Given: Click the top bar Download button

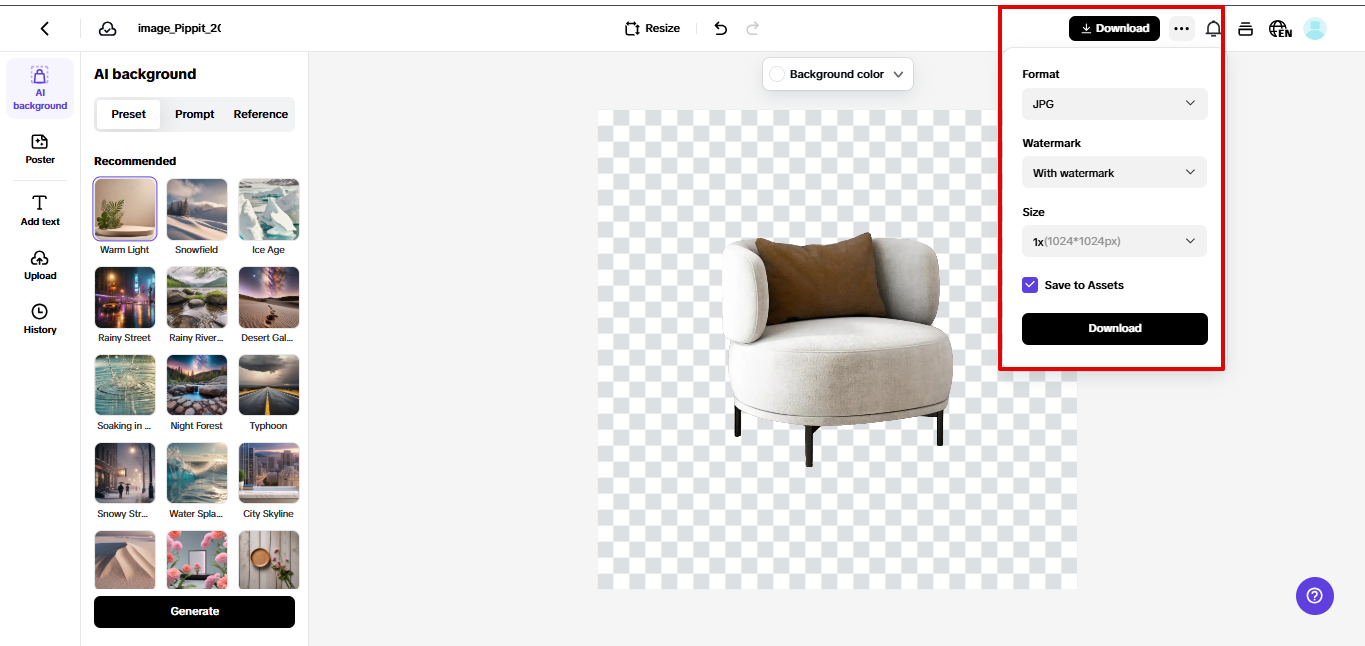Looking at the screenshot, I should point(1114,29).
